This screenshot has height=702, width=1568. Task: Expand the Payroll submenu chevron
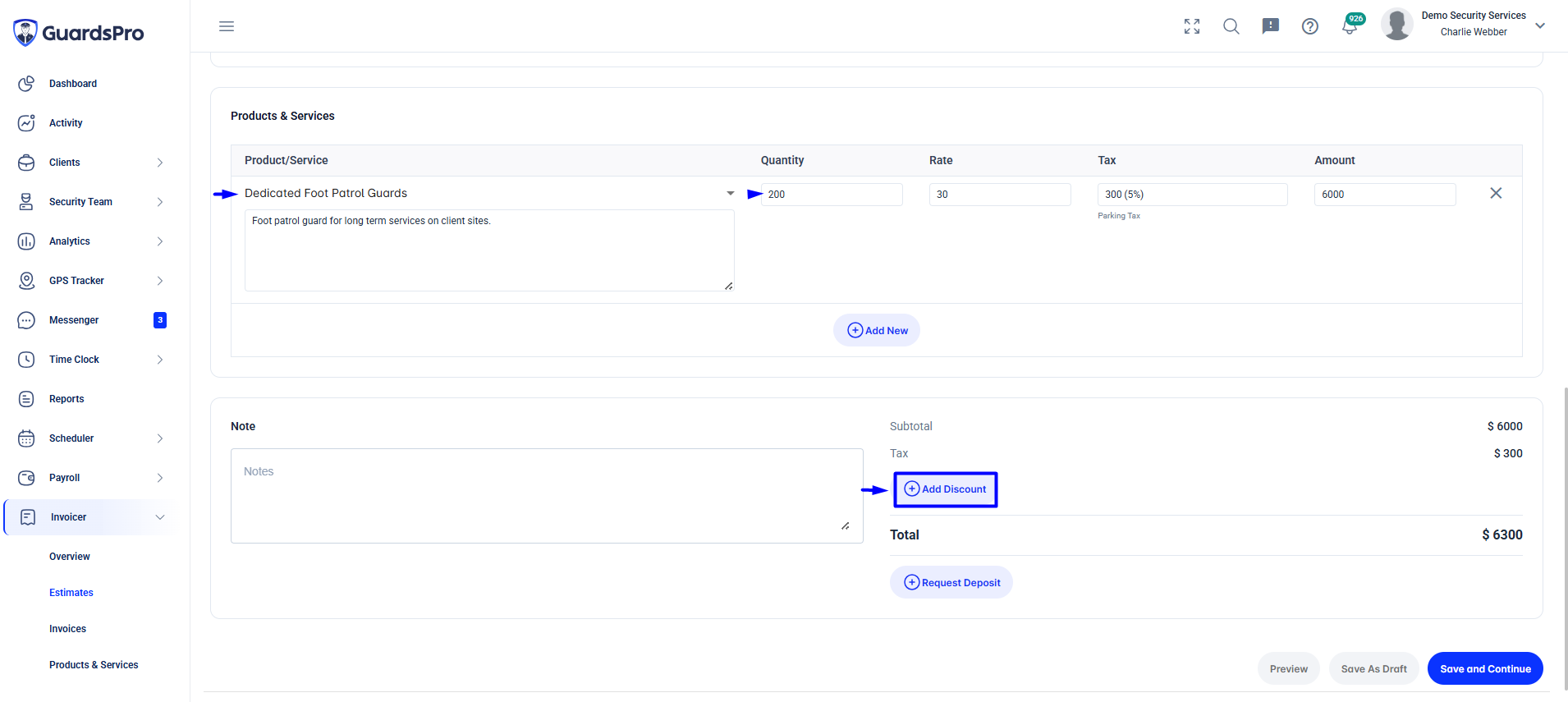coord(160,478)
